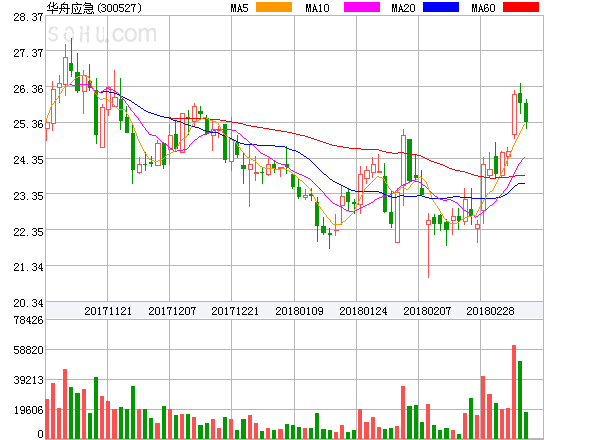Select the stock title 华舟应急 (300527)
The width and height of the screenshot is (600, 440).
[x=94, y=8]
